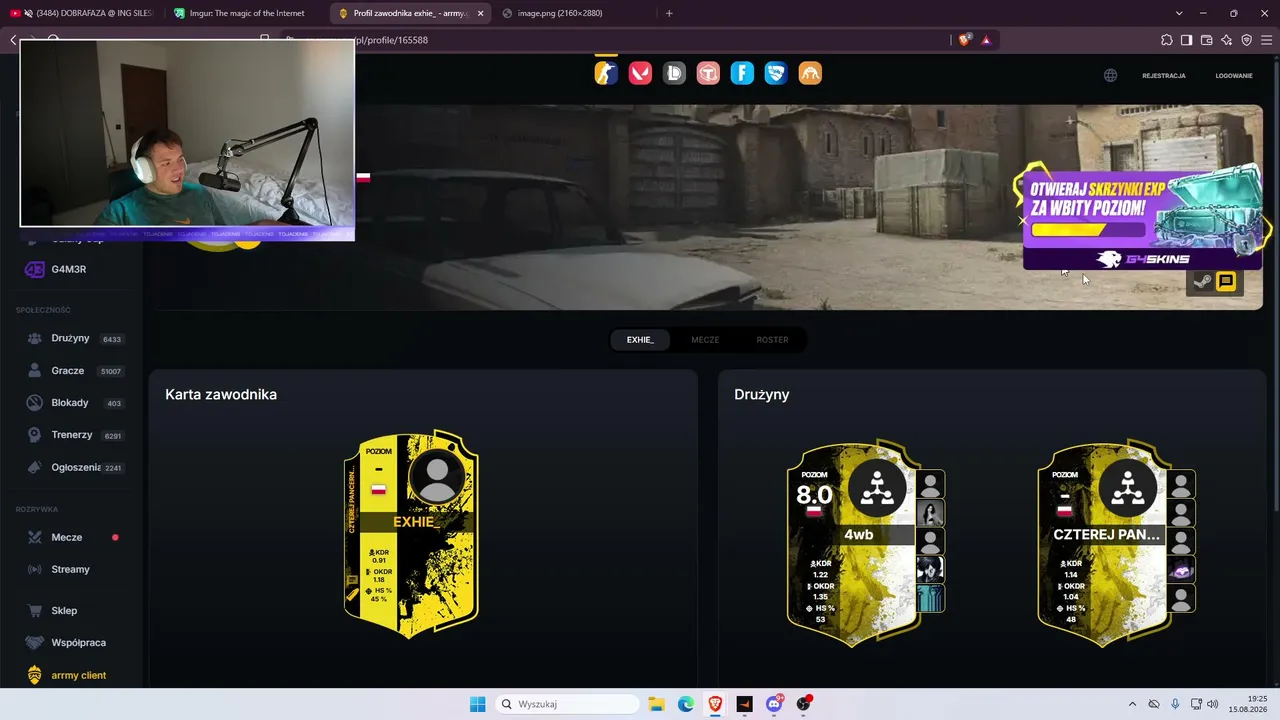Image resolution: width=1280 pixels, height=720 pixels.
Task: Switch to the Imgur browser tab
Action: (x=247, y=13)
